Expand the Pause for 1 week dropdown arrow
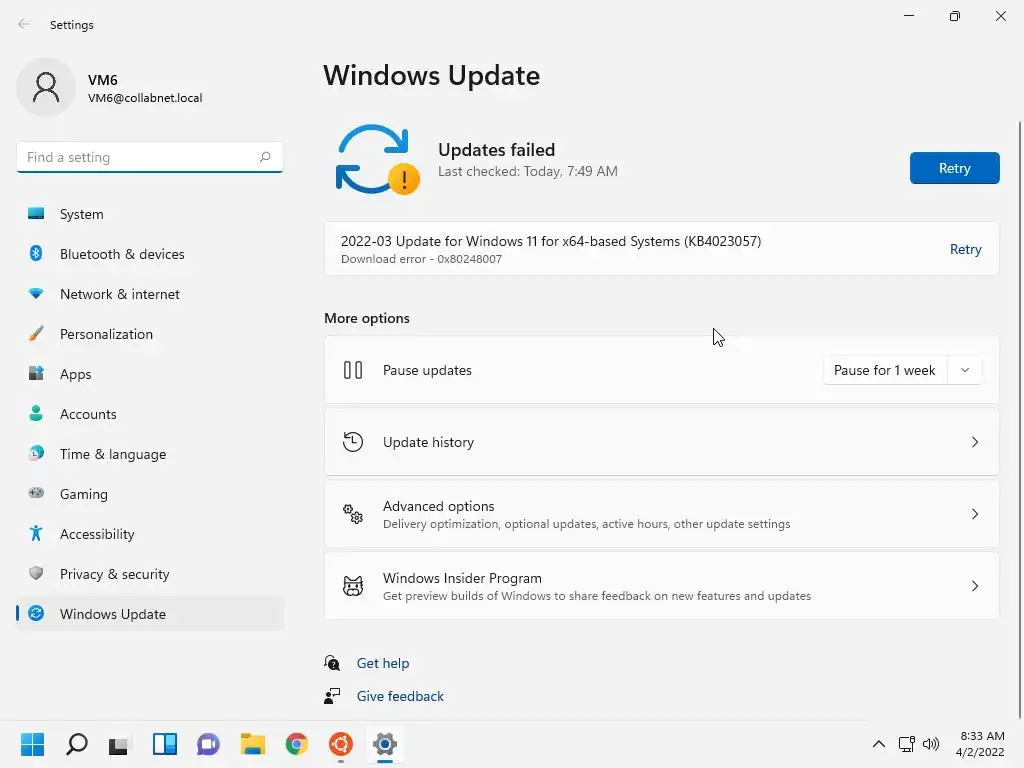The width and height of the screenshot is (1024, 768). click(965, 370)
